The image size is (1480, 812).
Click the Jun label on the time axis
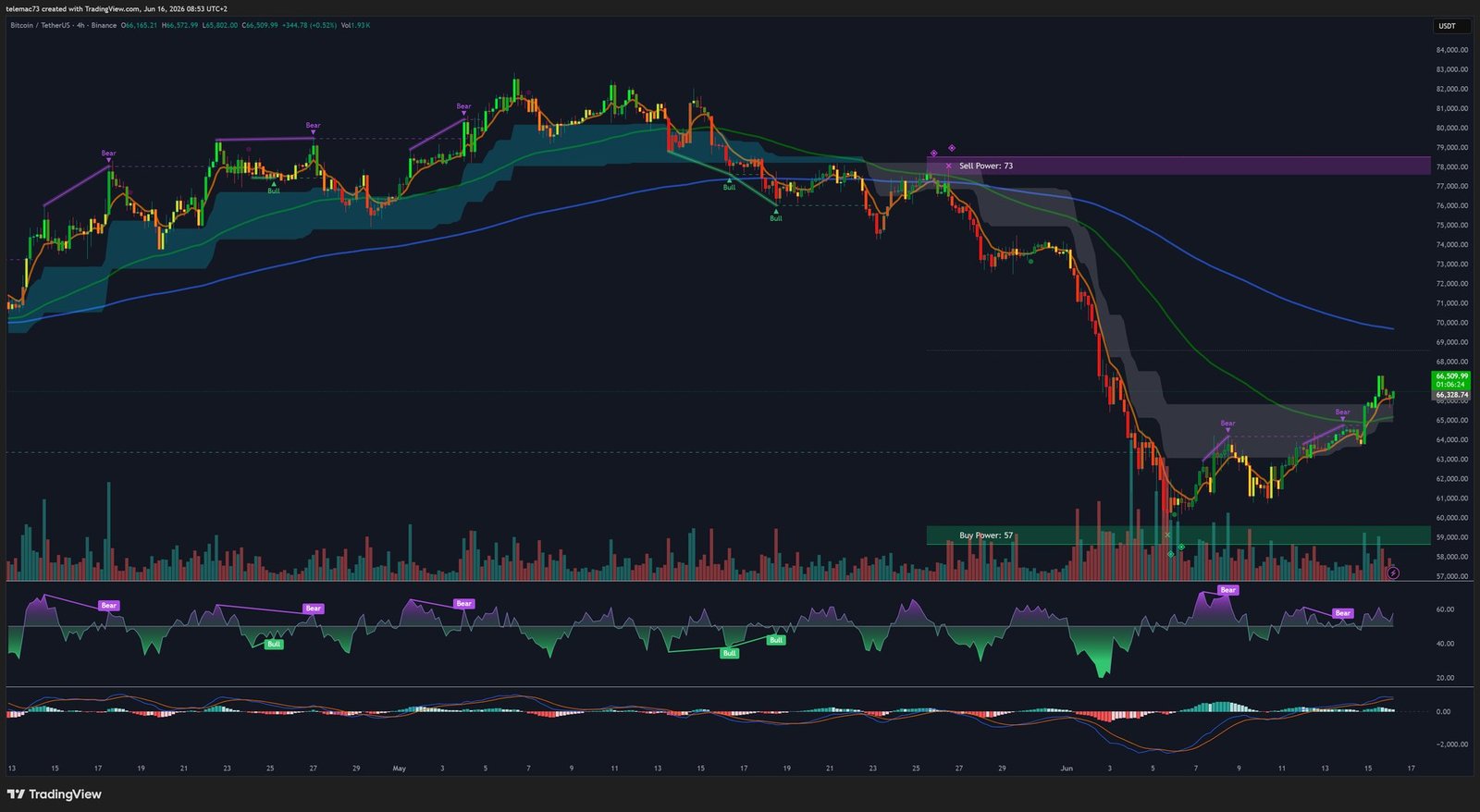pos(1067,769)
